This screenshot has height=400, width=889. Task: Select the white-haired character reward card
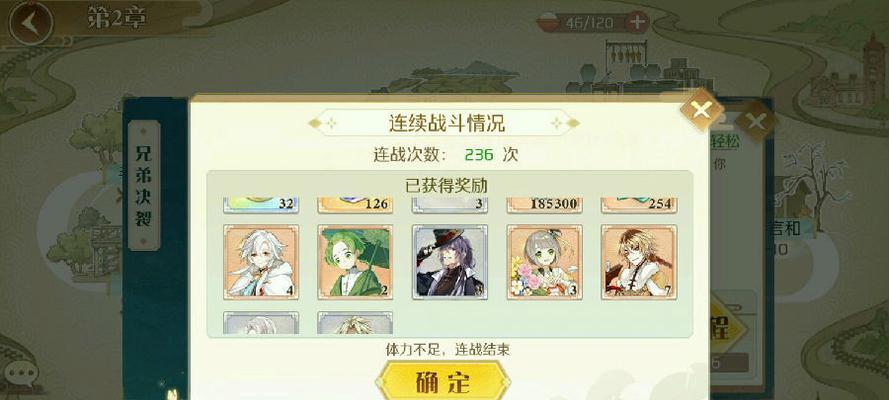261,262
